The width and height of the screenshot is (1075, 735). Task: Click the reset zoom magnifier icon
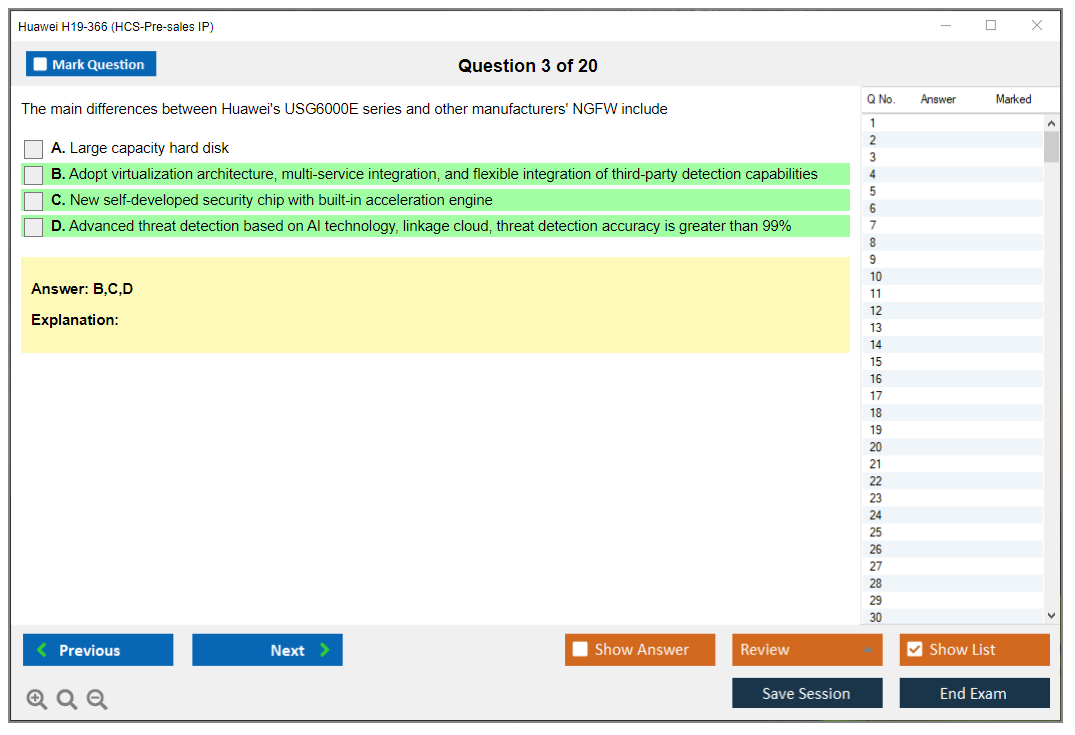tap(67, 700)
